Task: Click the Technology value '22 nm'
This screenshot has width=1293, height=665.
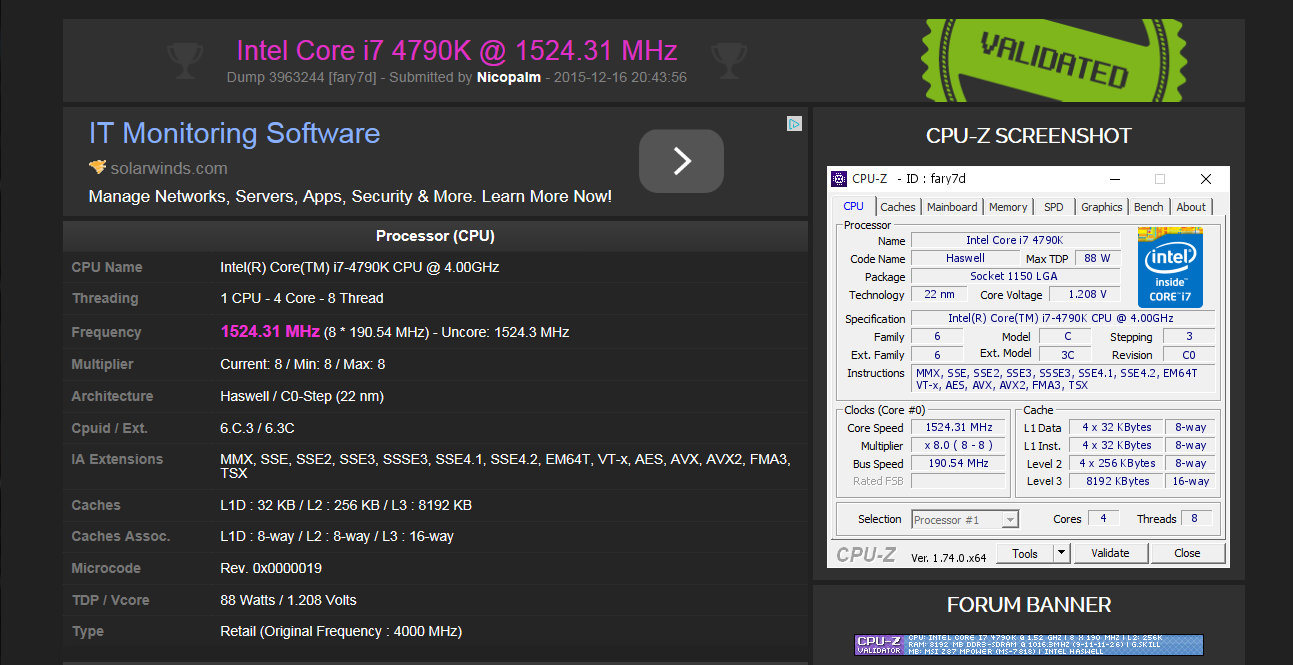Action: (x=938, y=294)
